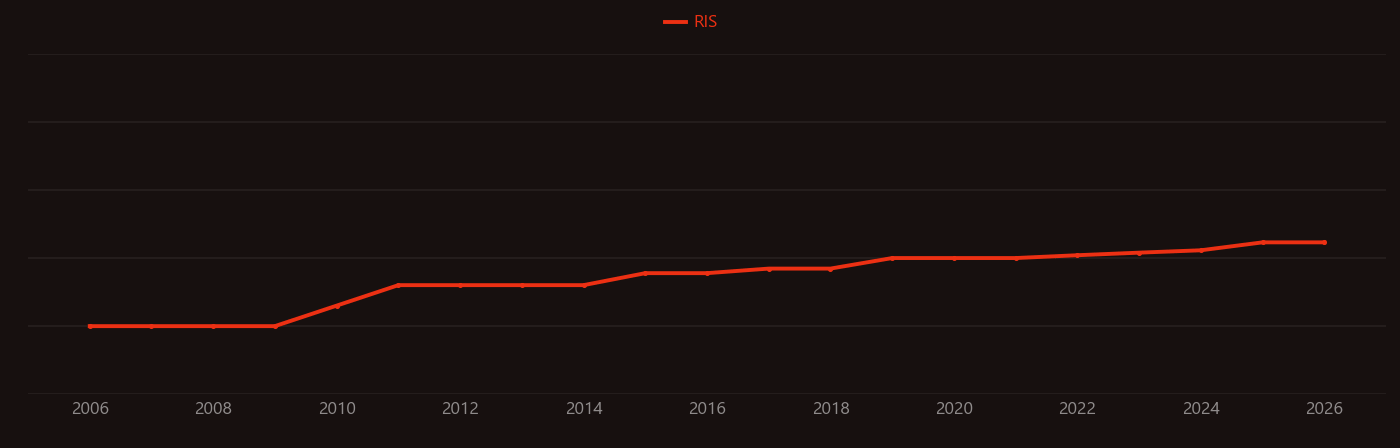Click the 2008 x-axis label
Viewport: 1400px width, 448px height.
213,409
